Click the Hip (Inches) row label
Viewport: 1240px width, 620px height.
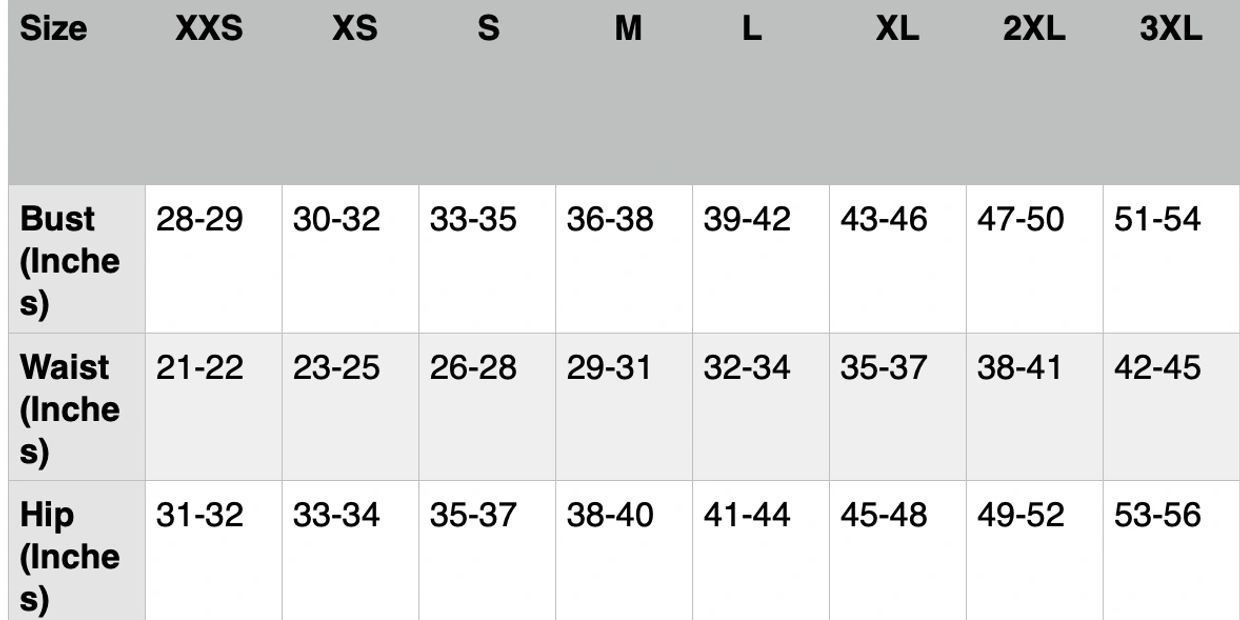[x=69, y=556]
